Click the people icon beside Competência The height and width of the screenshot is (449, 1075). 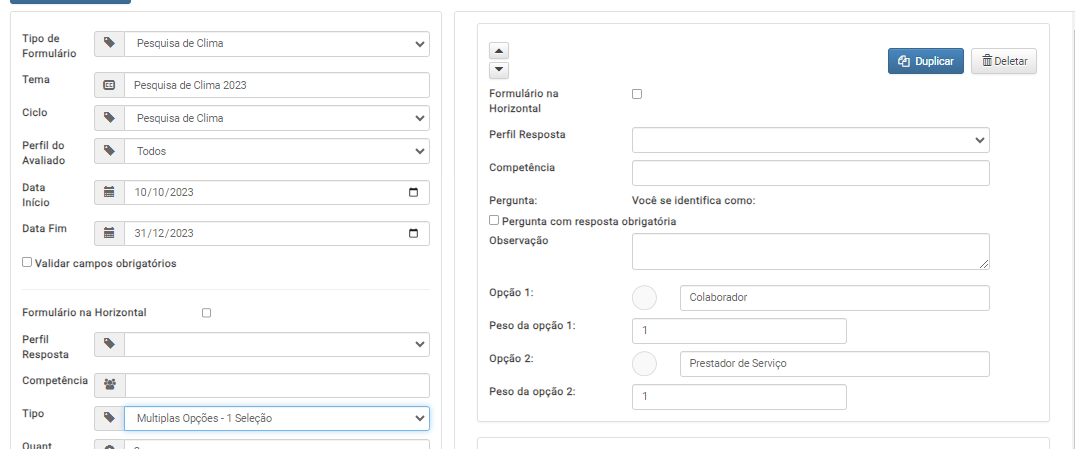pyautogui.click(x=109, y=385)
